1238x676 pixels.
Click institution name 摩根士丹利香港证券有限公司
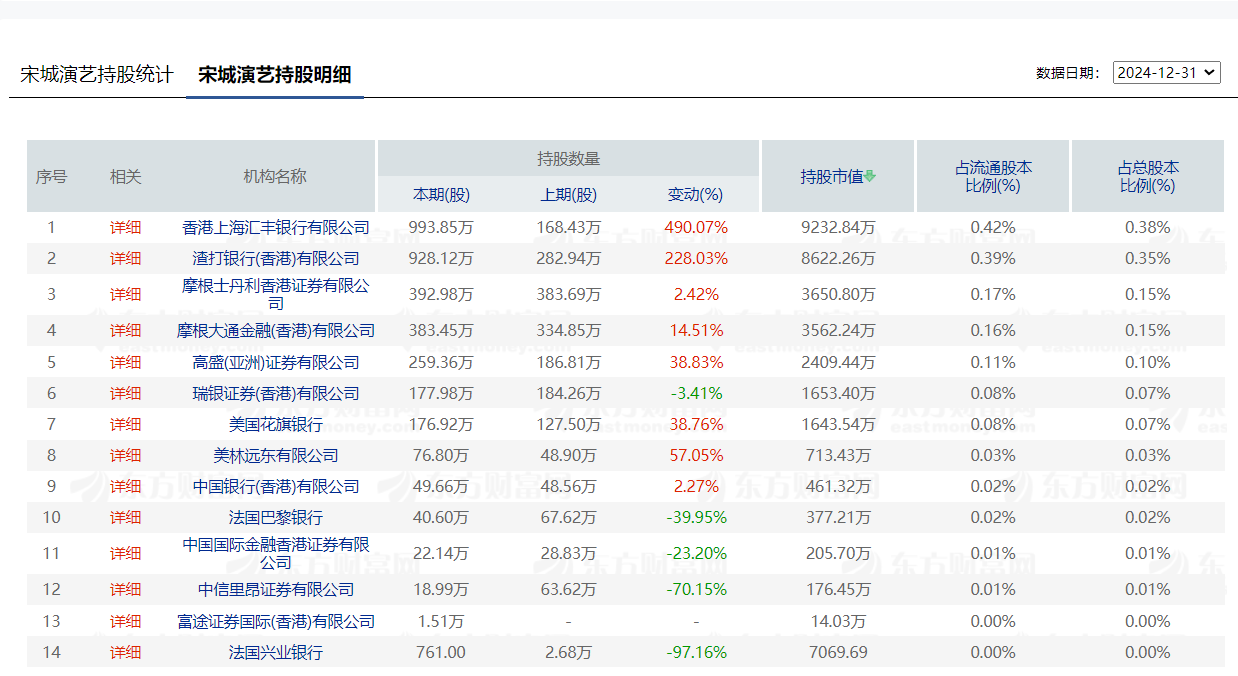(x=276, y=294)
